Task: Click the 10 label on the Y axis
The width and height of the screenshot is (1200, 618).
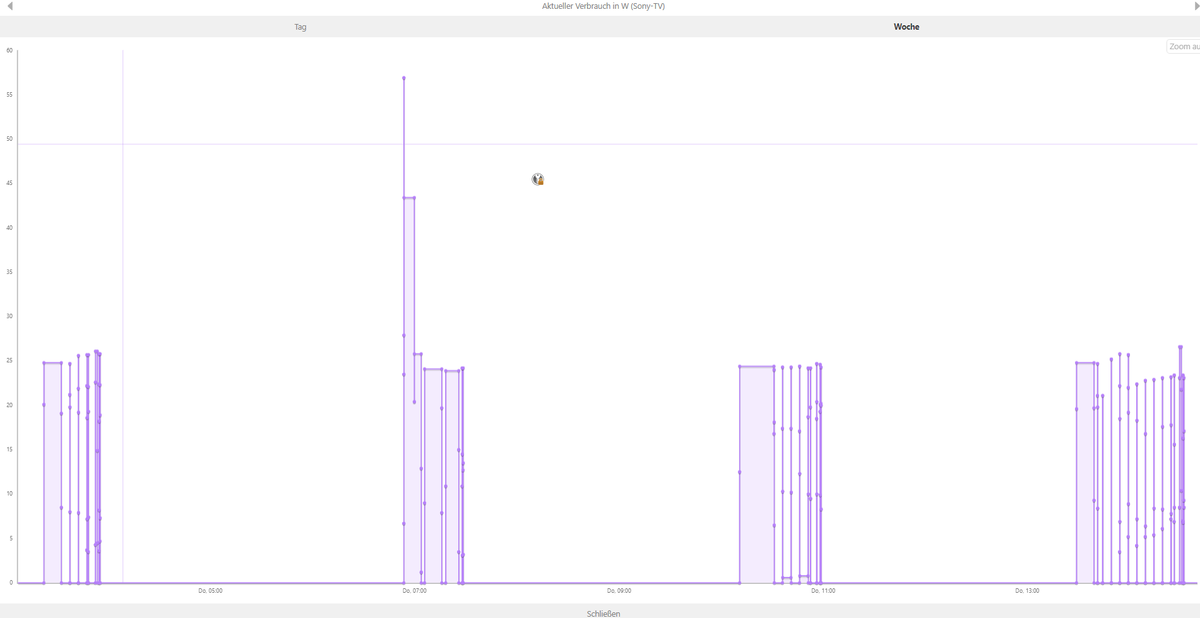Action: coord(9,494)
